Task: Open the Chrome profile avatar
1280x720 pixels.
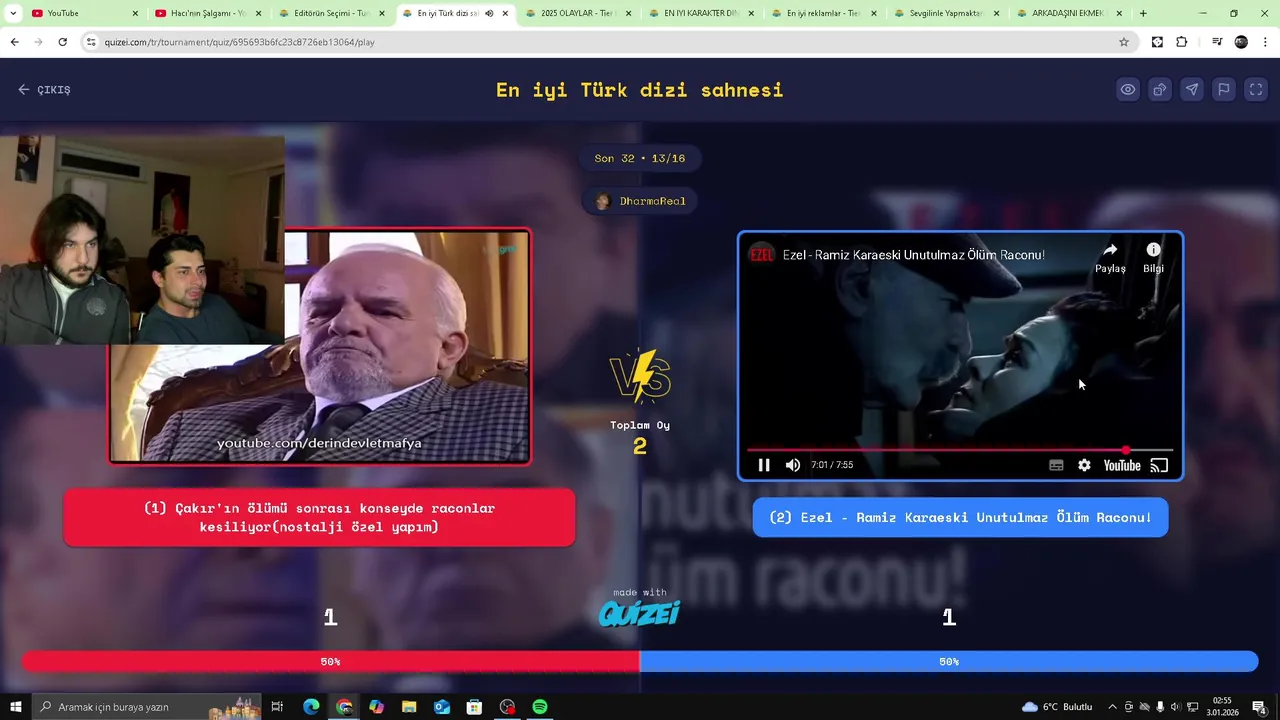Action: 1241,42
